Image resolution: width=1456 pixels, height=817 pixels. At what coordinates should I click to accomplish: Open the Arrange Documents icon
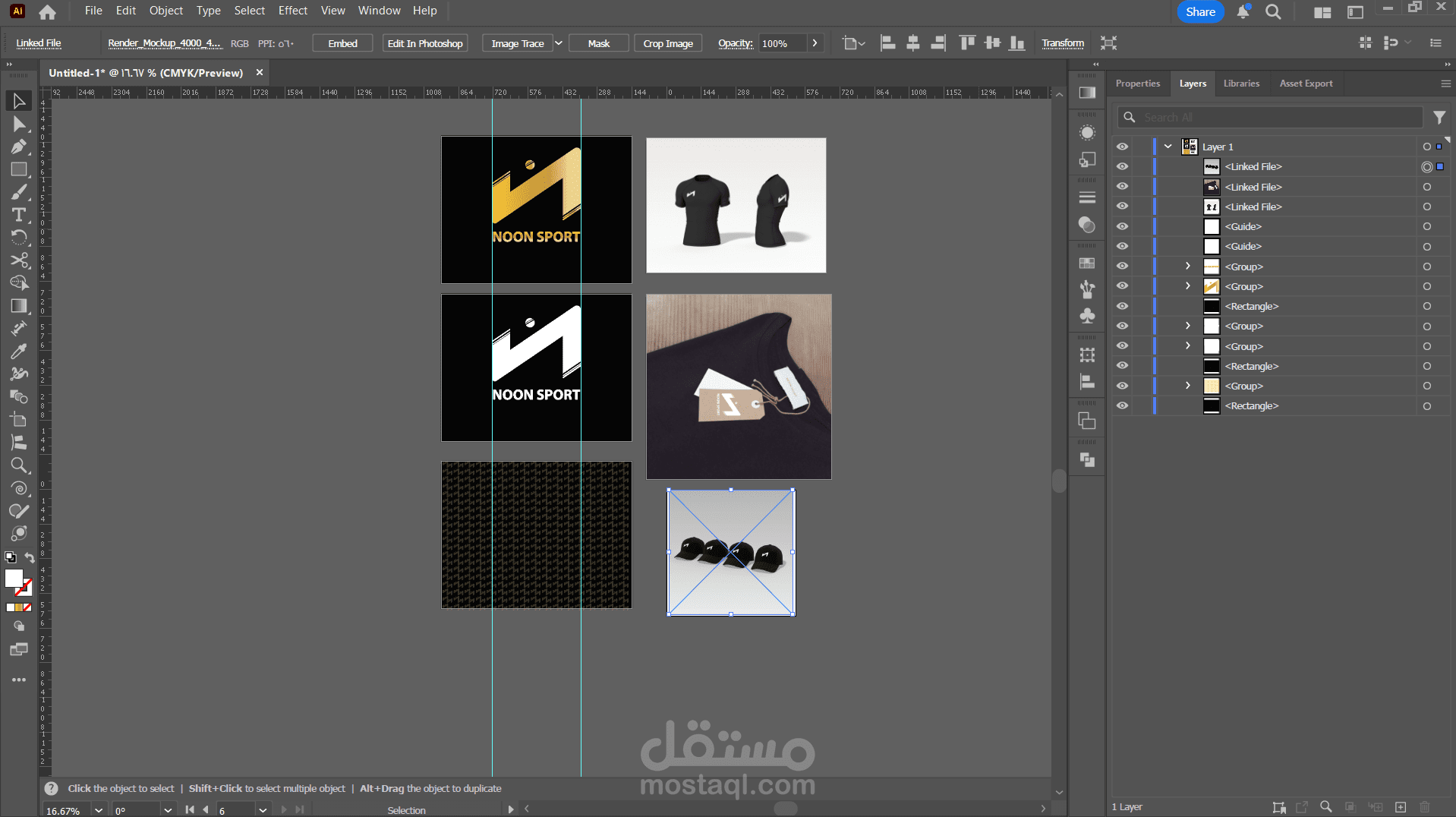[1322, 12]
